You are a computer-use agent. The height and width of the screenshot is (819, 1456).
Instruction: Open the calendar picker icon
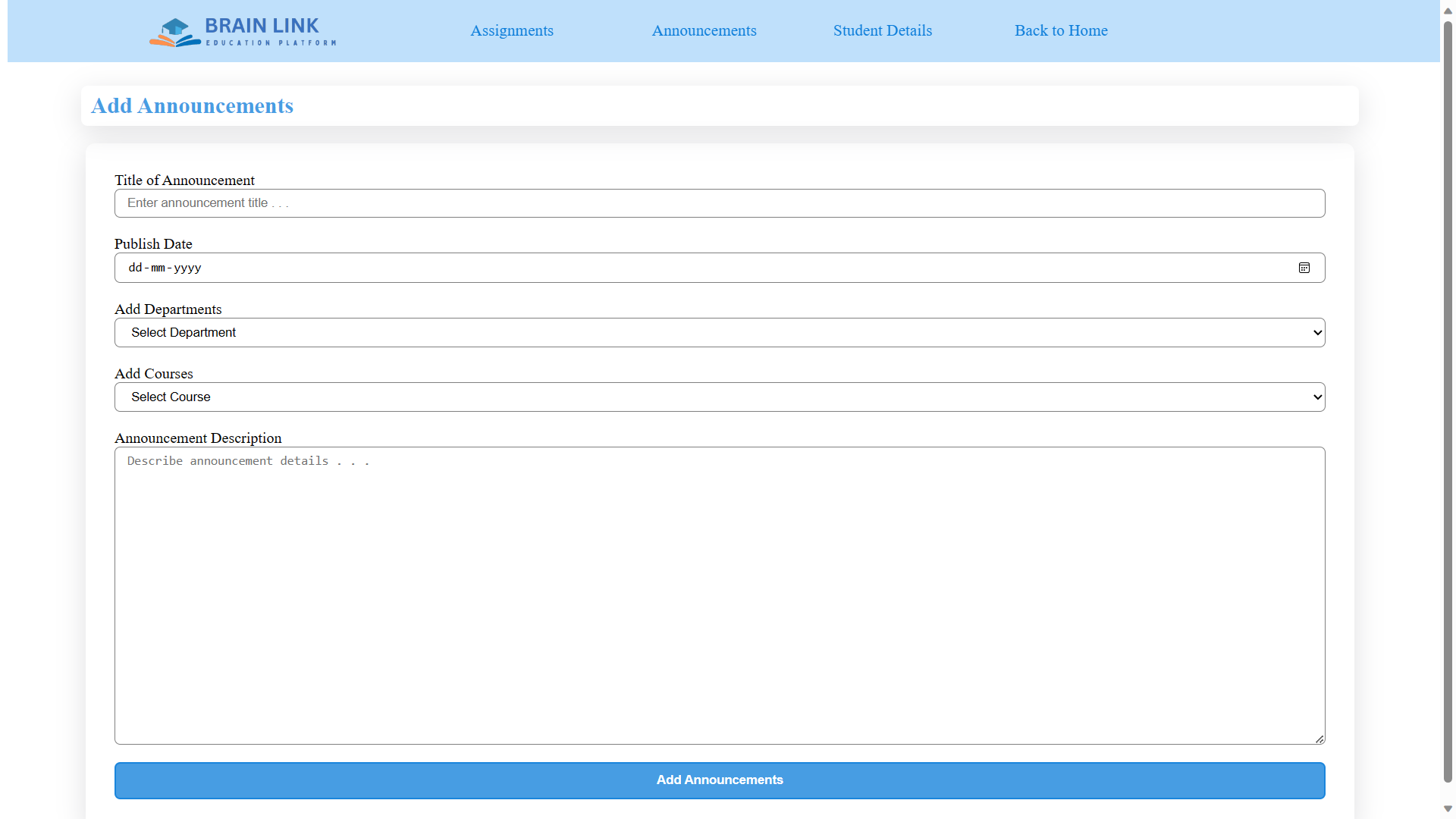[1304, 268]
